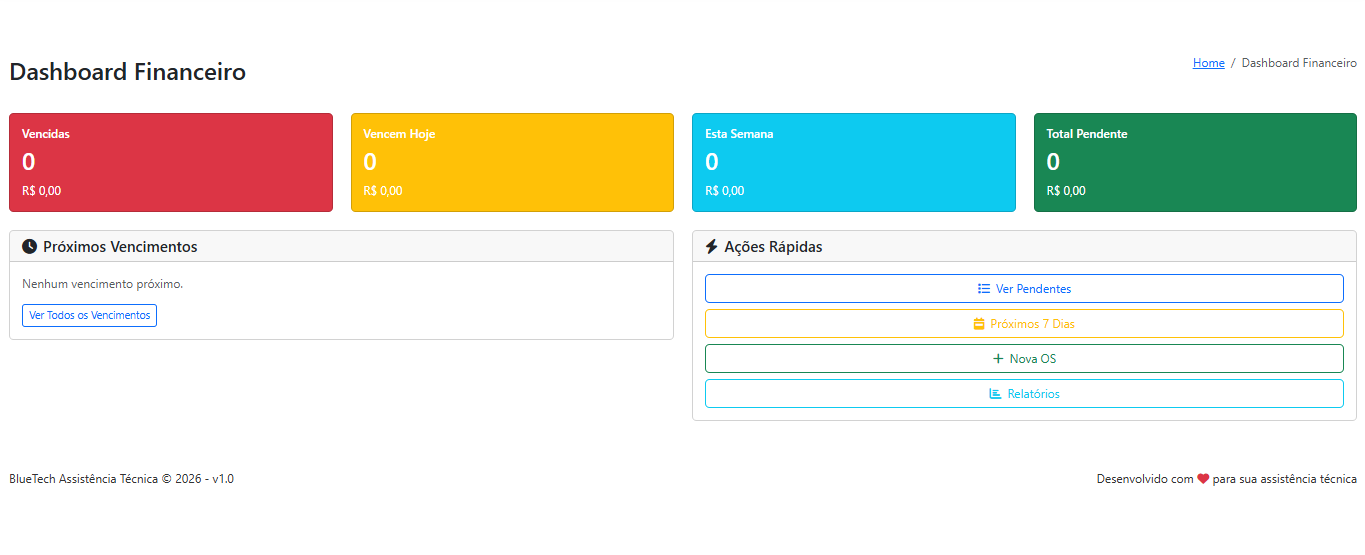Go to Home via breadcrumb link
The height and width of the screenshot is (555, 1365).
(1208, 63)
